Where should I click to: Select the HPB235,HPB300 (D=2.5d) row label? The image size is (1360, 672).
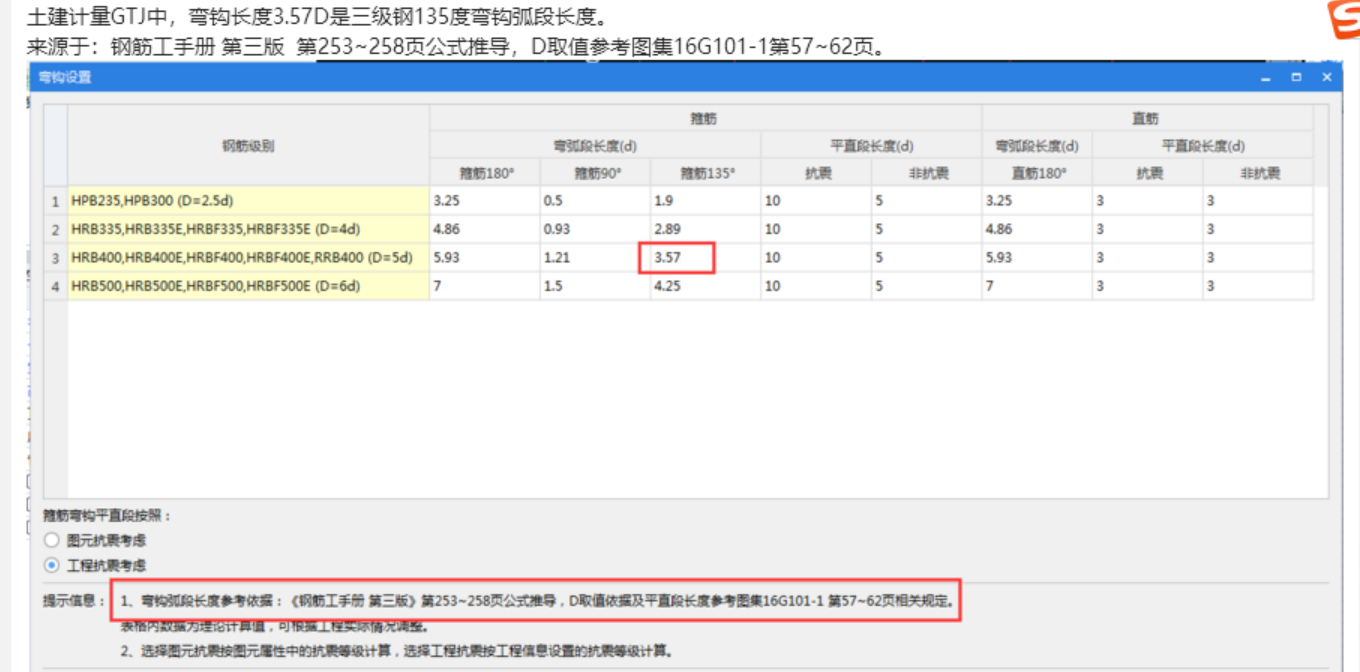click(249, 200)
